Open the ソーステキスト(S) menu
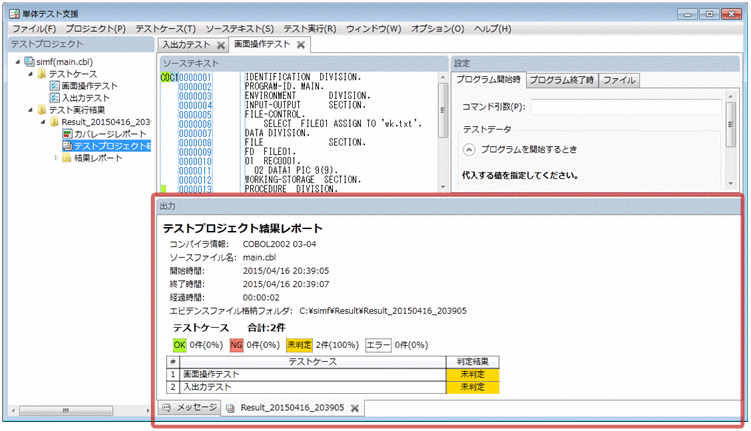 point(240,29)
